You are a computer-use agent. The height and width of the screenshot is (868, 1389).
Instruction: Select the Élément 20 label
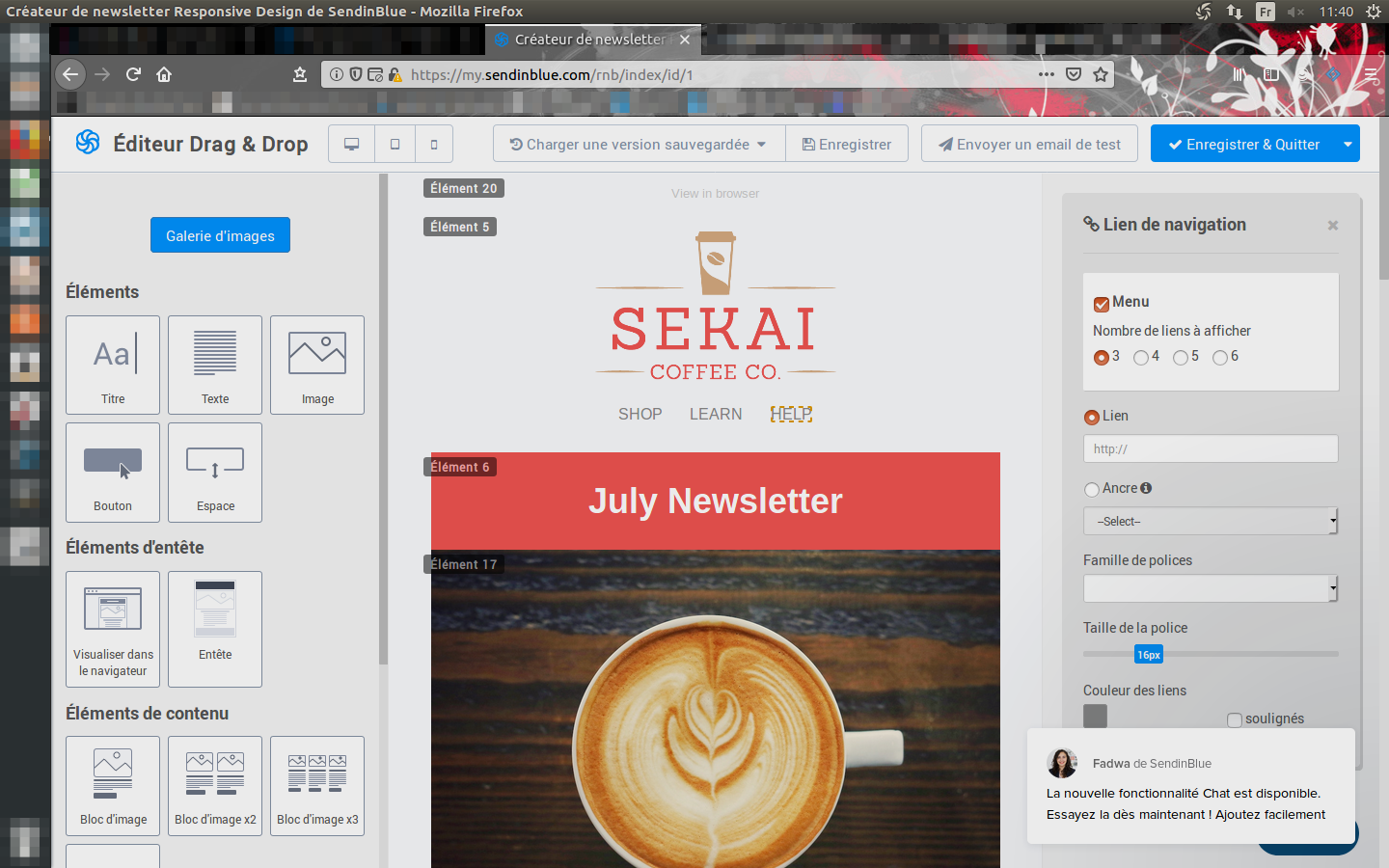[464, 188]
